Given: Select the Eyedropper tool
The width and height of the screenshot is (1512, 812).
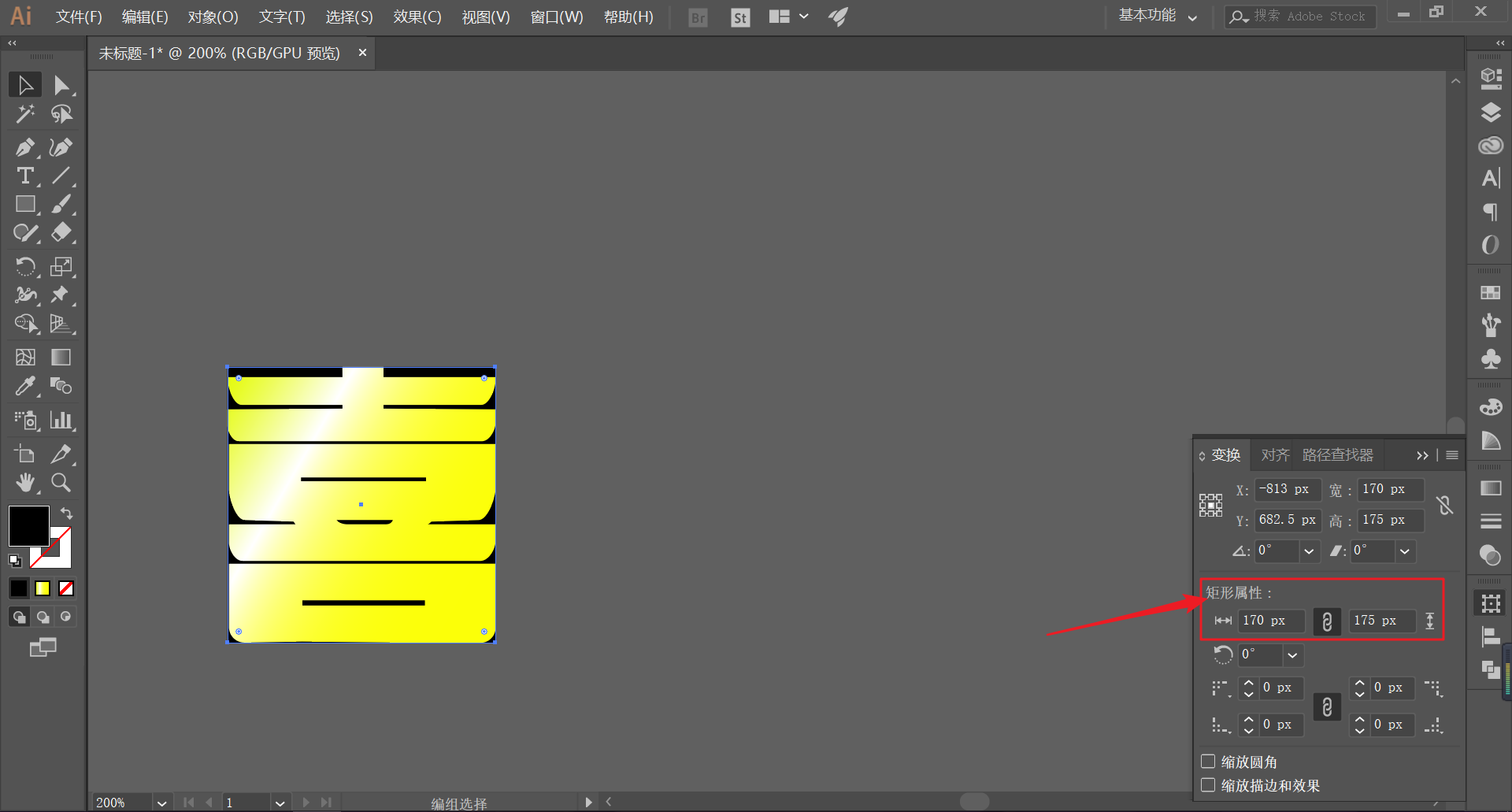Looking at the screenshot, I should pyautogui.click(x=25, y=386).
